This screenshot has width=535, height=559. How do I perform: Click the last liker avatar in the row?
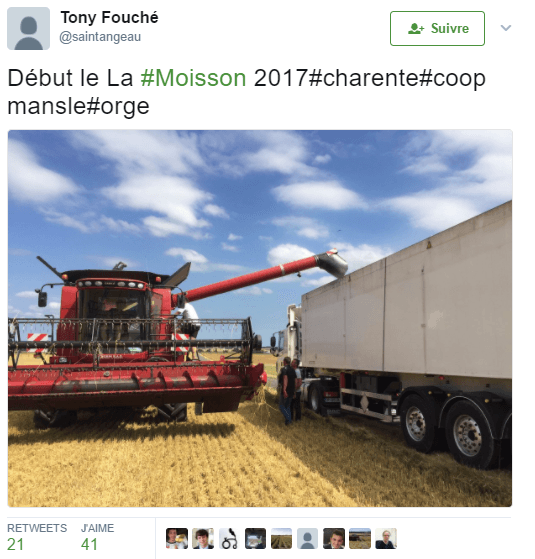click(386, 538)
